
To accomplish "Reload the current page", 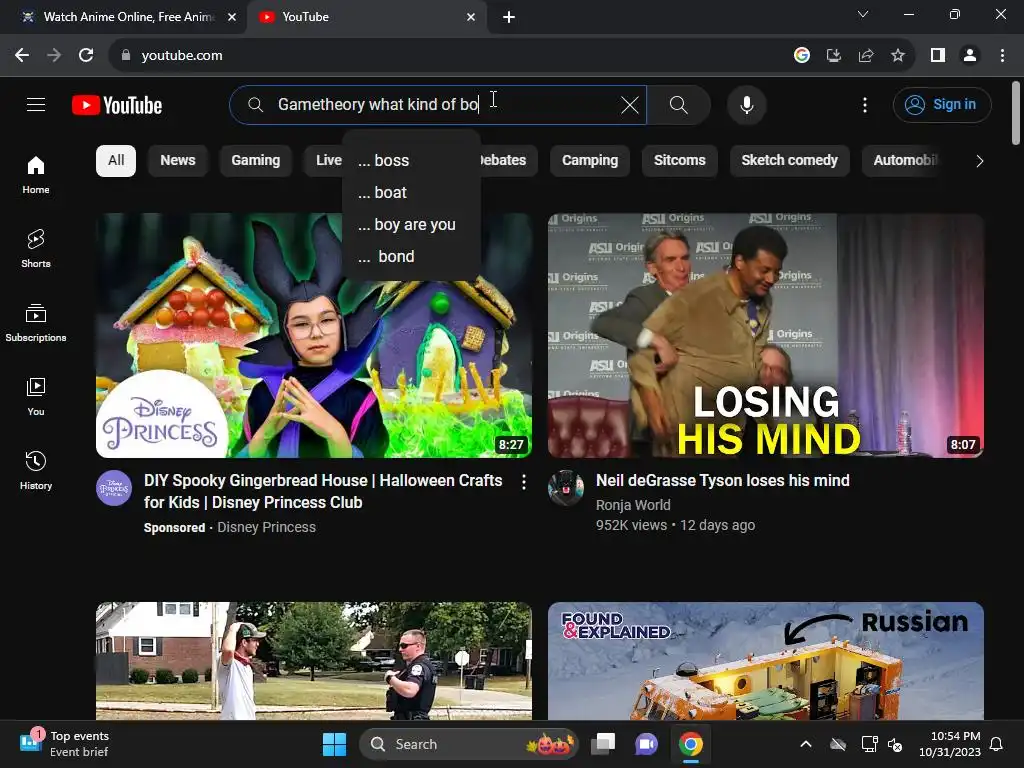I will coord(86,56).
